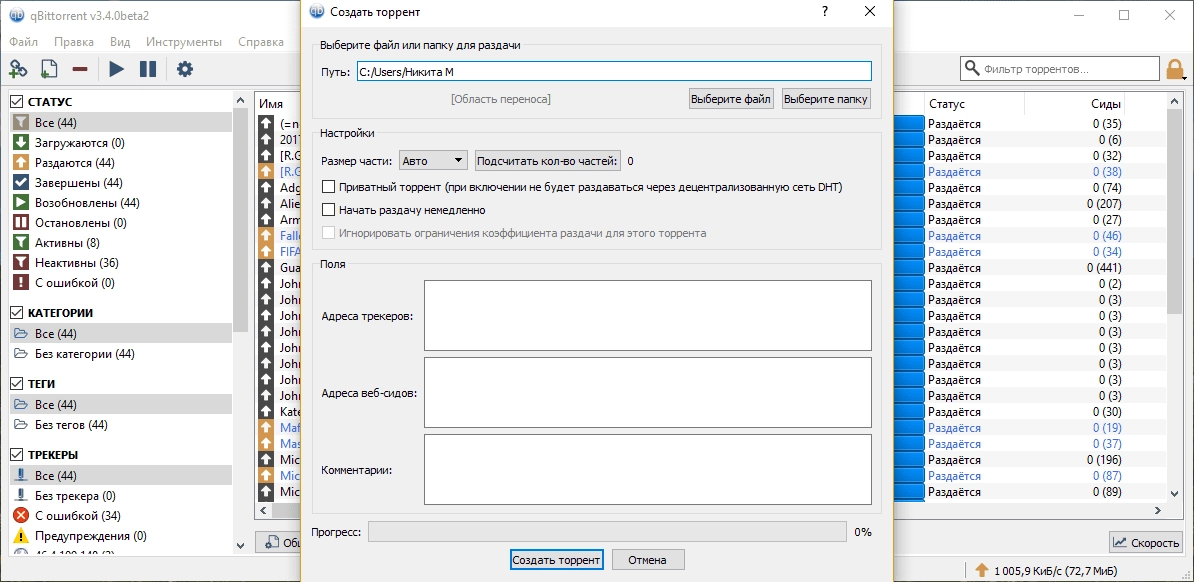This screenshot has height=582, width=1194.
Task: Click the orange upload arrow icon in the status bar
Action: pos(982,569)
